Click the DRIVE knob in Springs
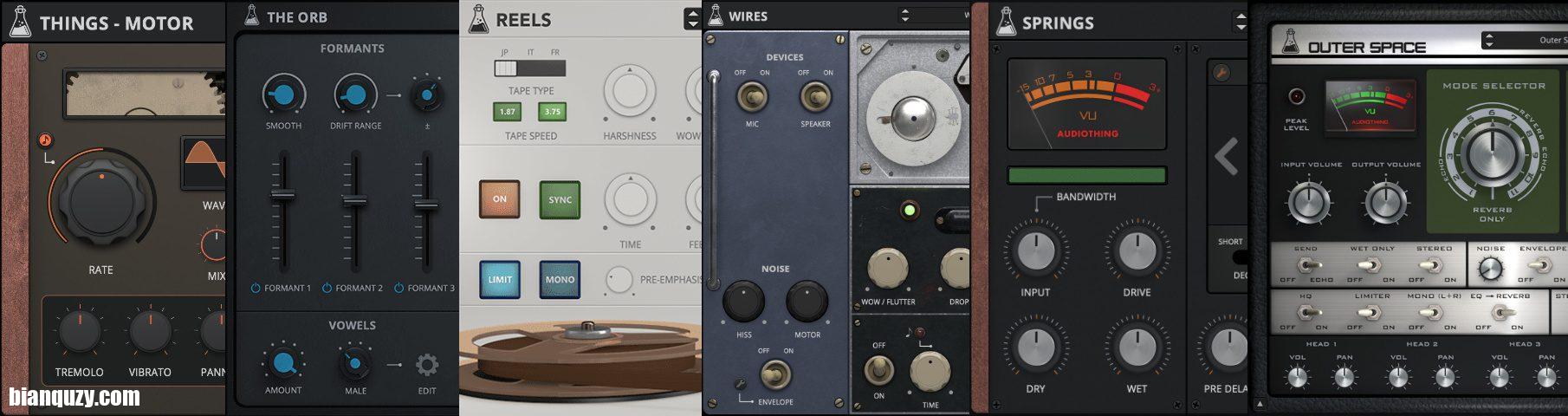1568x416 pixels. coord(1137,252)
